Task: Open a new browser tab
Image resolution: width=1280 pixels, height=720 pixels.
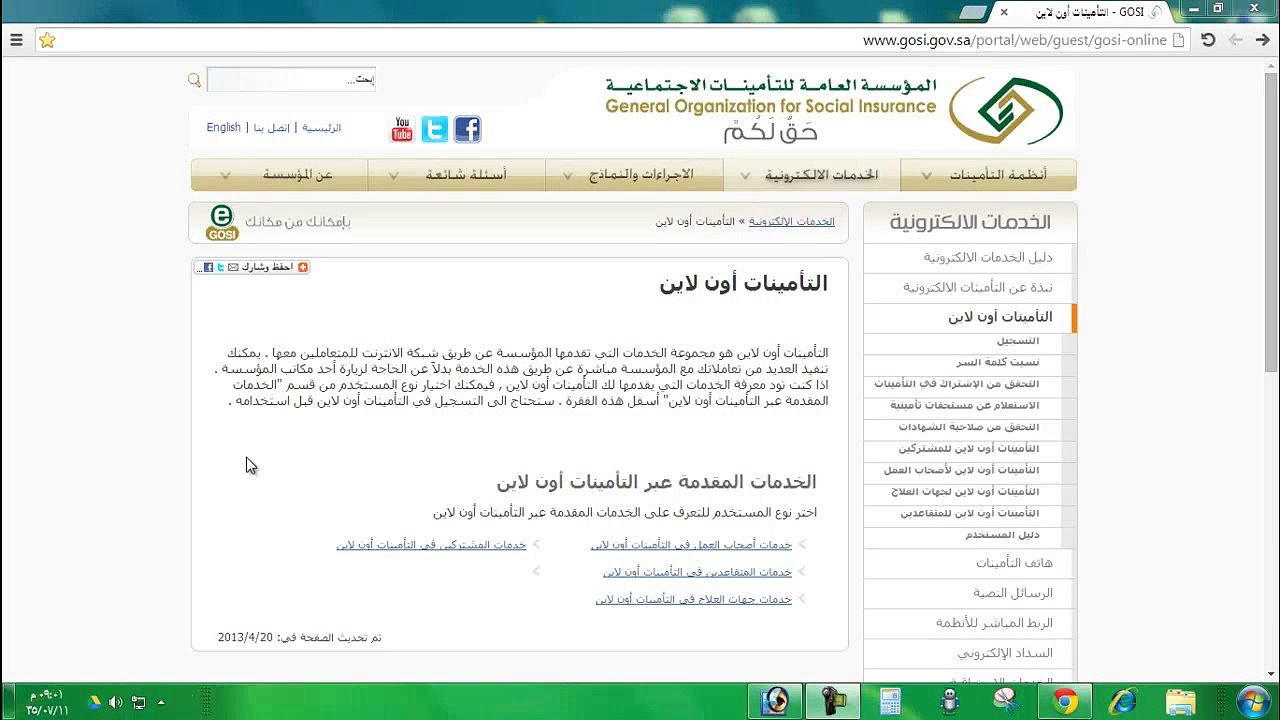Action: pos(973,12)
